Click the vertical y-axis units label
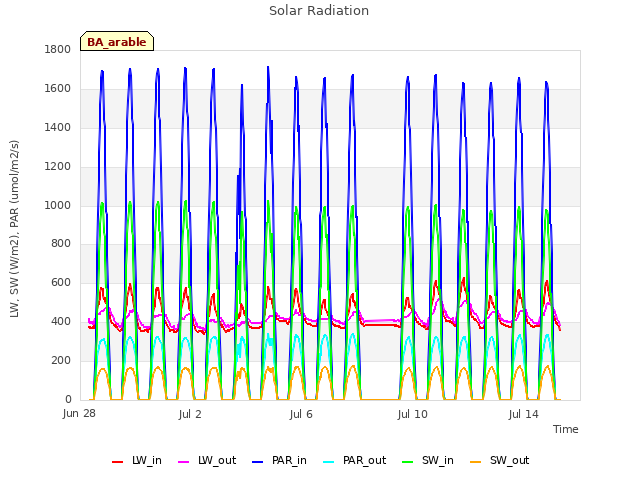Image resolution: width=640 pixels, height=480 pixels. click(14, 229)
